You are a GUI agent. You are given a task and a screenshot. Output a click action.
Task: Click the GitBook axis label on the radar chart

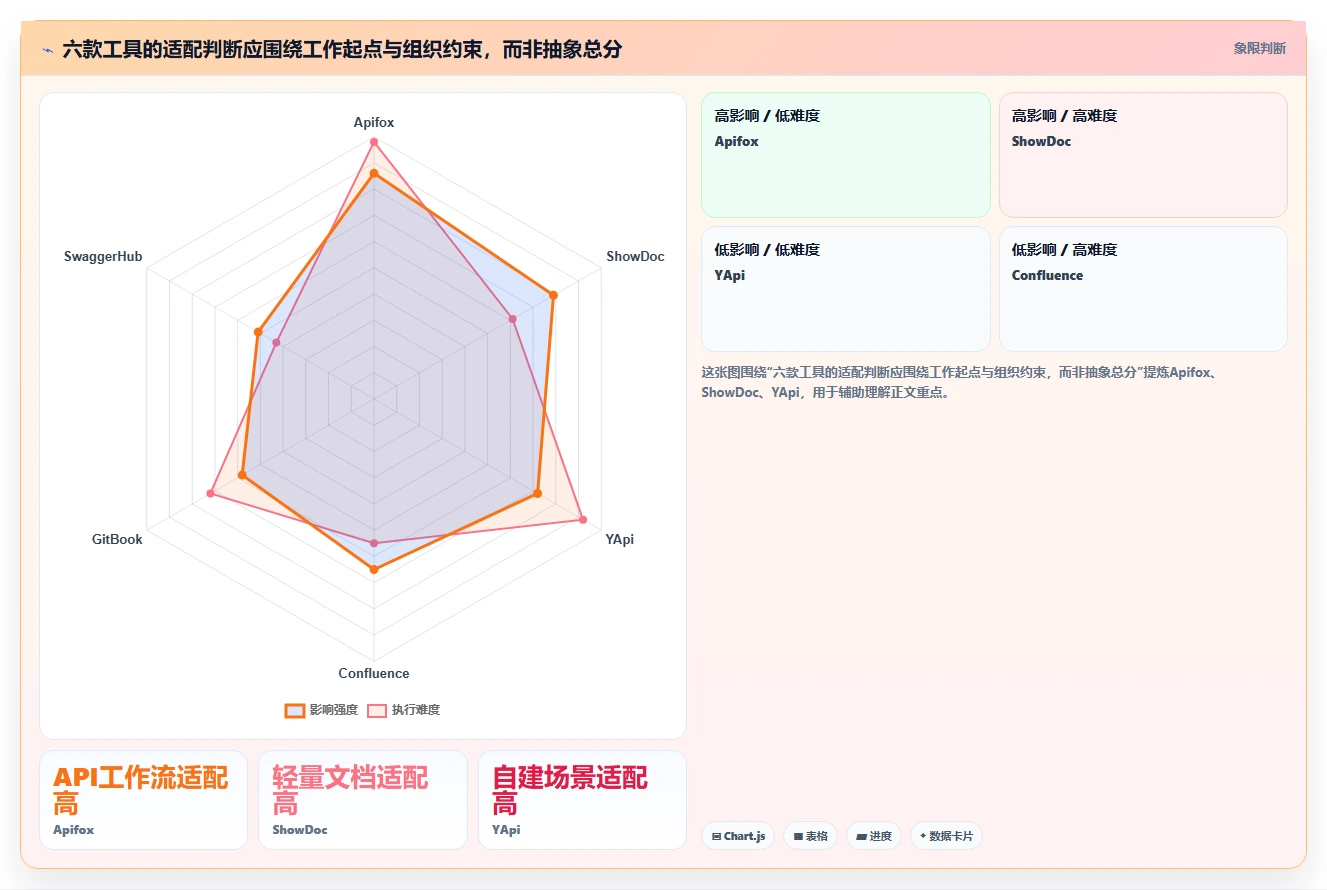[117, 539]
